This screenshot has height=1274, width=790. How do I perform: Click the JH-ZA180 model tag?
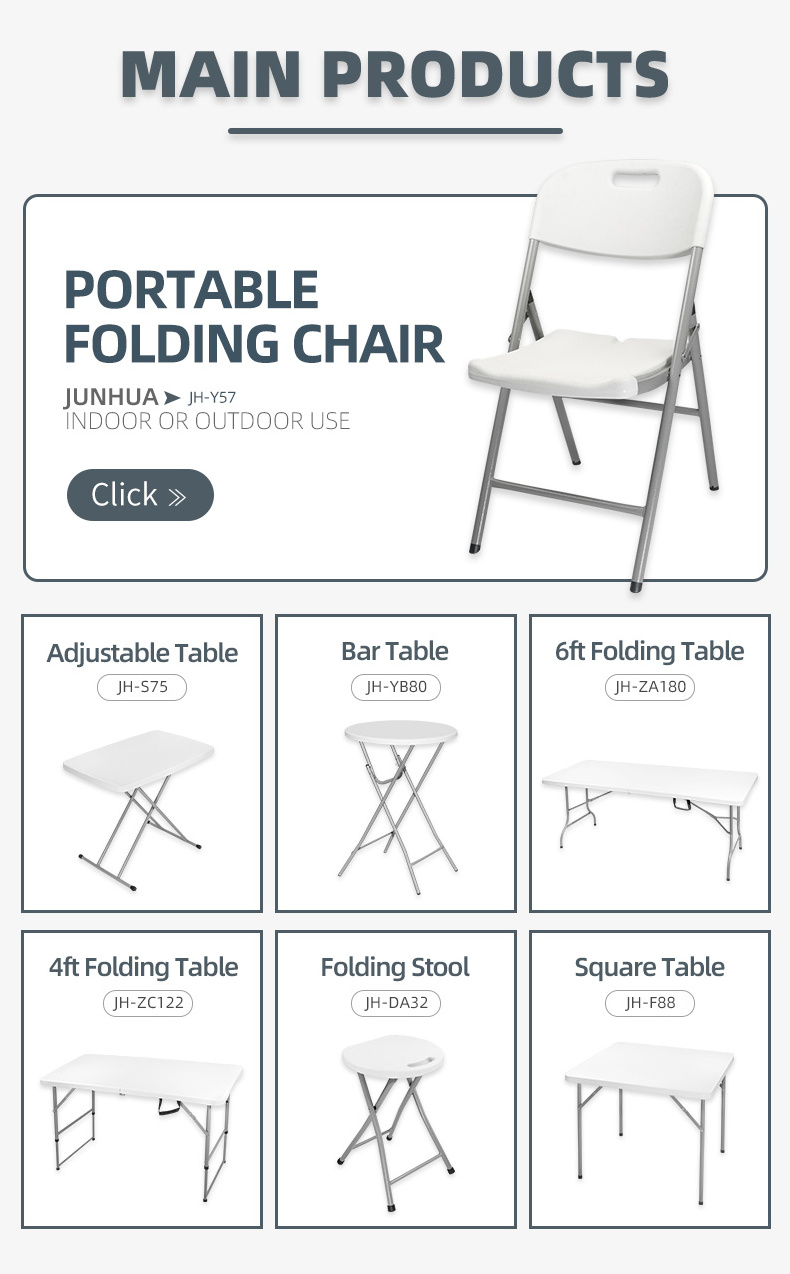tap(650, 687)
